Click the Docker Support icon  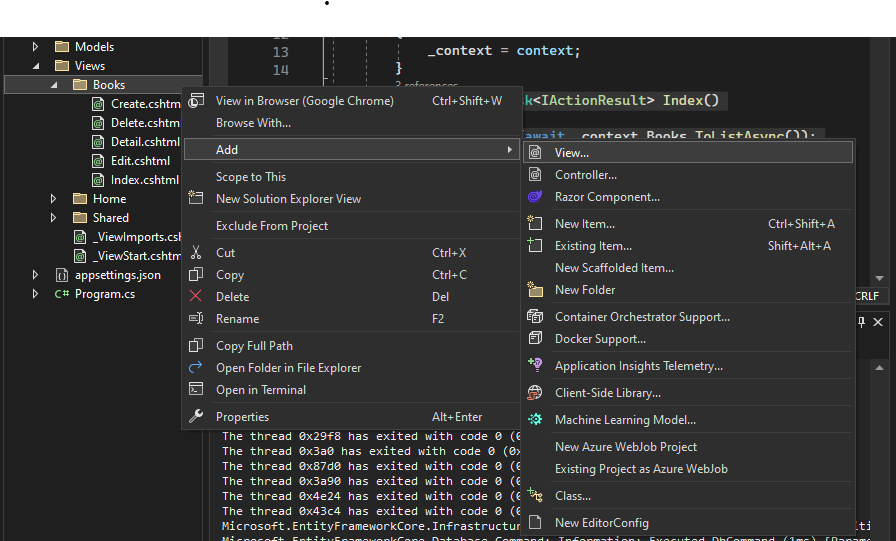[535, 339]
